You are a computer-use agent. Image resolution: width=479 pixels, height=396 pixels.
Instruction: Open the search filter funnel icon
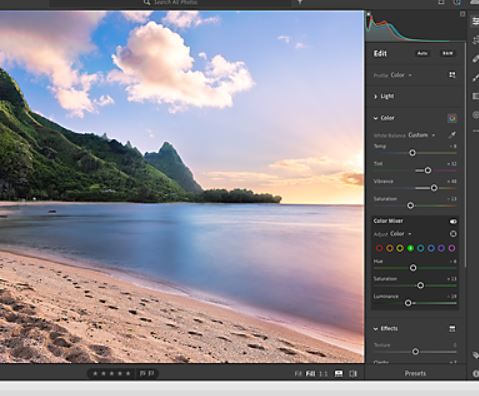(x=300, y=3)
